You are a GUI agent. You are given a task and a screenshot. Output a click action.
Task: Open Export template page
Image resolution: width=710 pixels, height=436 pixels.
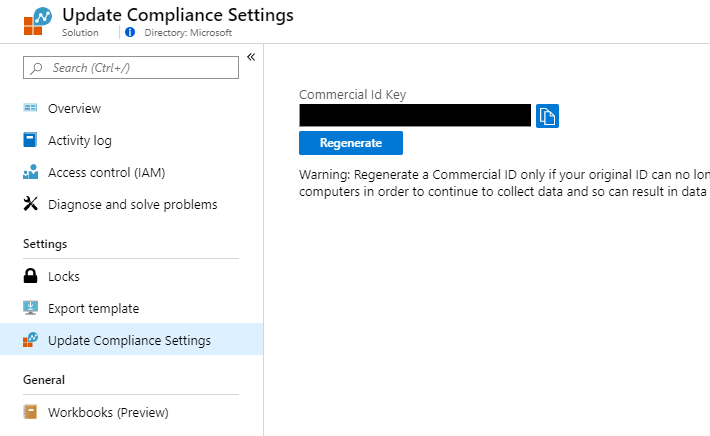pyautogui.click(x=93, y=308)
